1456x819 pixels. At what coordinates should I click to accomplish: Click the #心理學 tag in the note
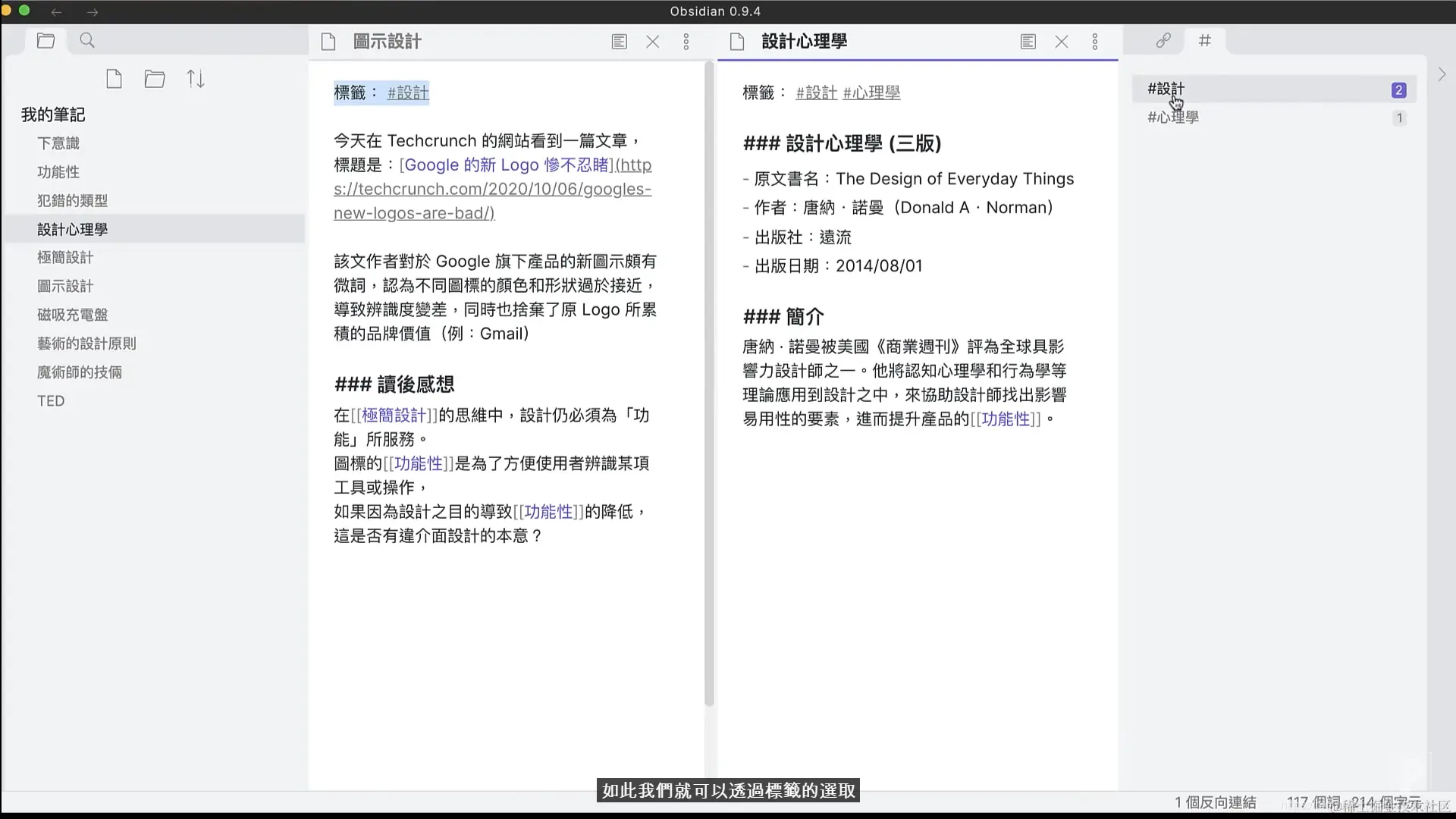click(x=871, y=93)
